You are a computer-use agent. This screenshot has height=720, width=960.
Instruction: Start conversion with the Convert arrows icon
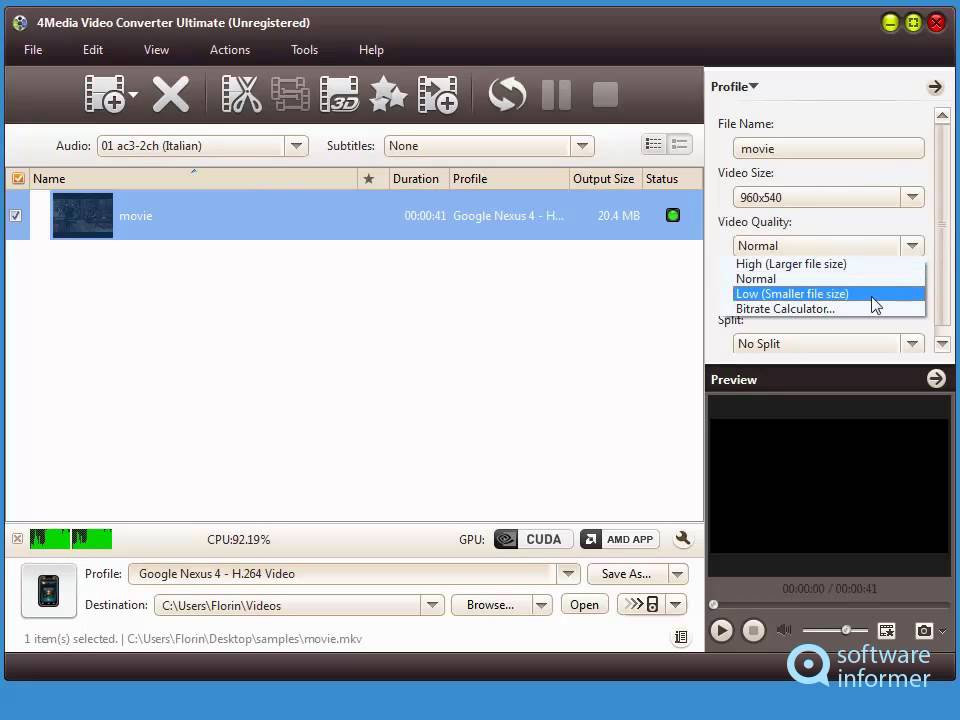[x=507, y=94]
